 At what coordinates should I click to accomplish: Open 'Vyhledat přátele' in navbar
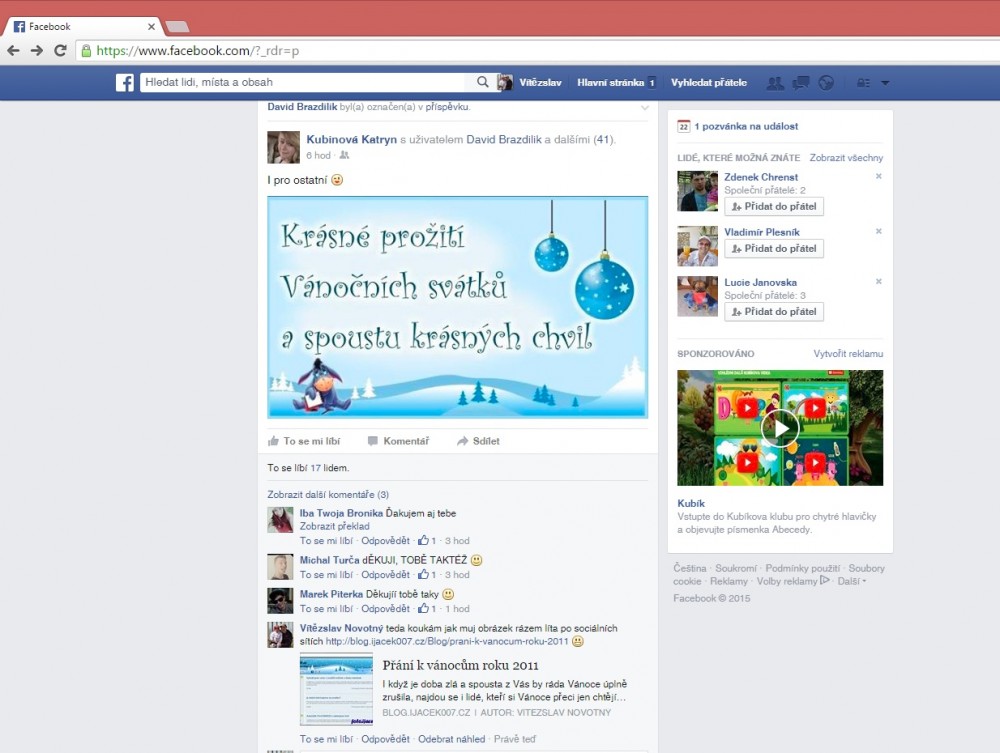(x=708, y=83)
